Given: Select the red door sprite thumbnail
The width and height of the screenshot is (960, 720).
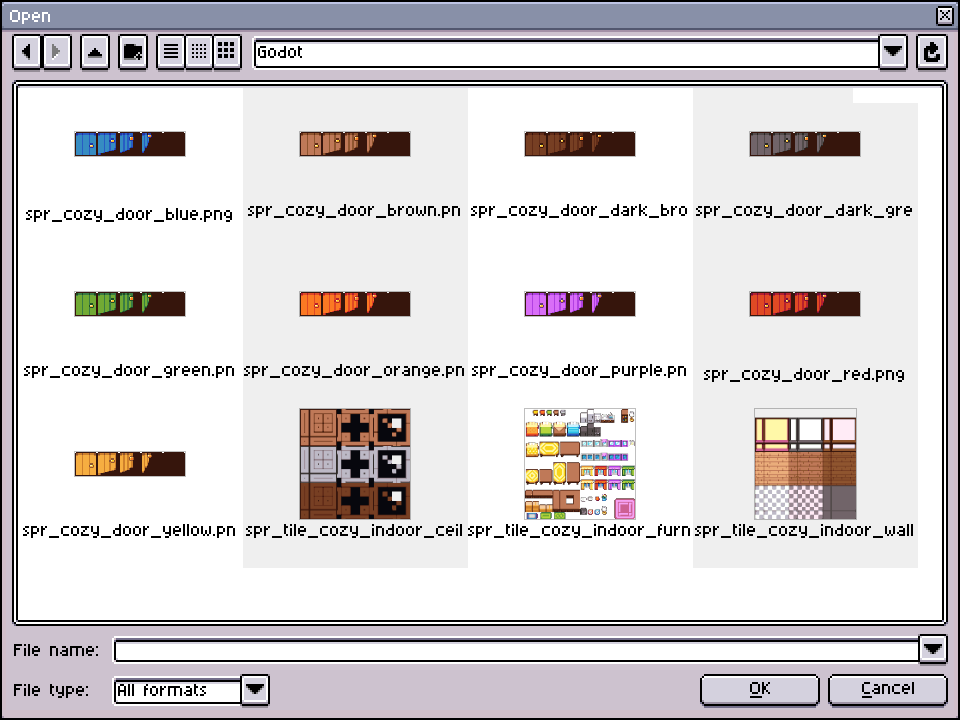Looking at the screenshot, I should coord(805,304).
